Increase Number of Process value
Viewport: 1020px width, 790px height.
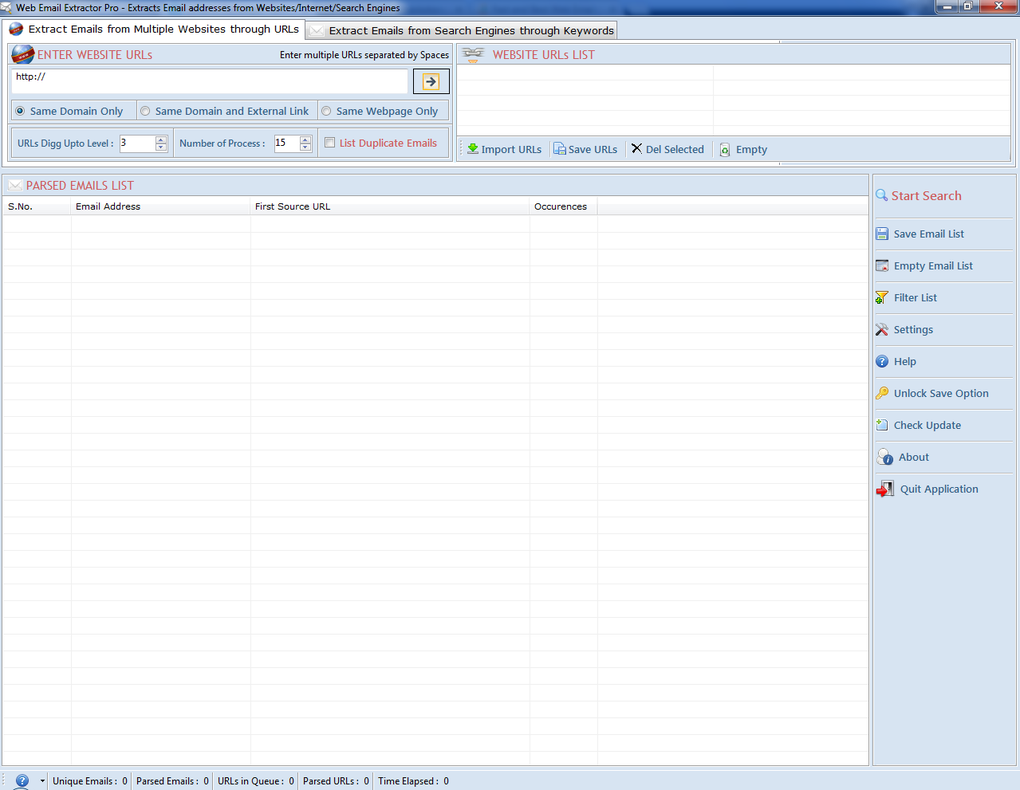click(306, 139)
